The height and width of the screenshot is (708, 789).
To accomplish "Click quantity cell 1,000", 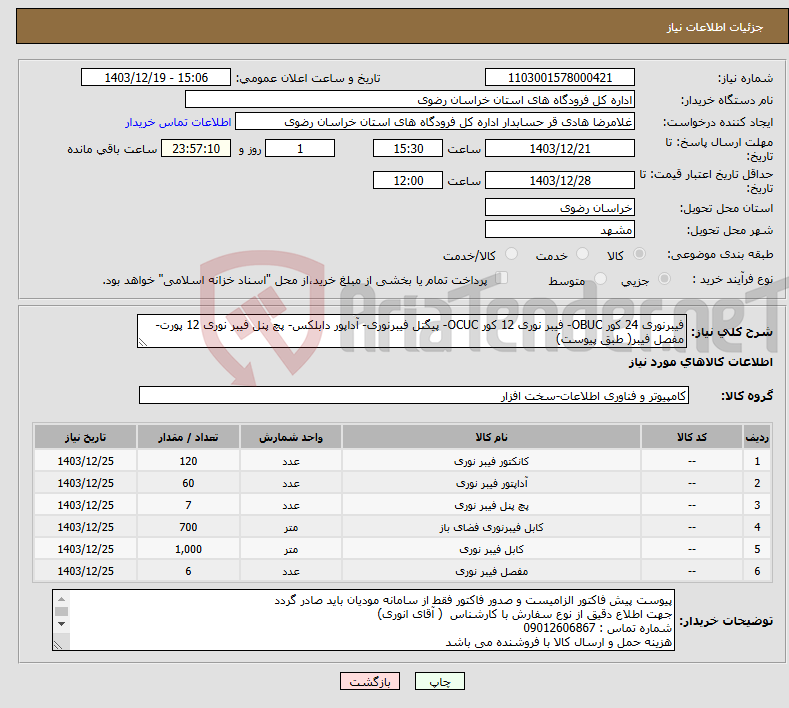I will click(188, 549).
